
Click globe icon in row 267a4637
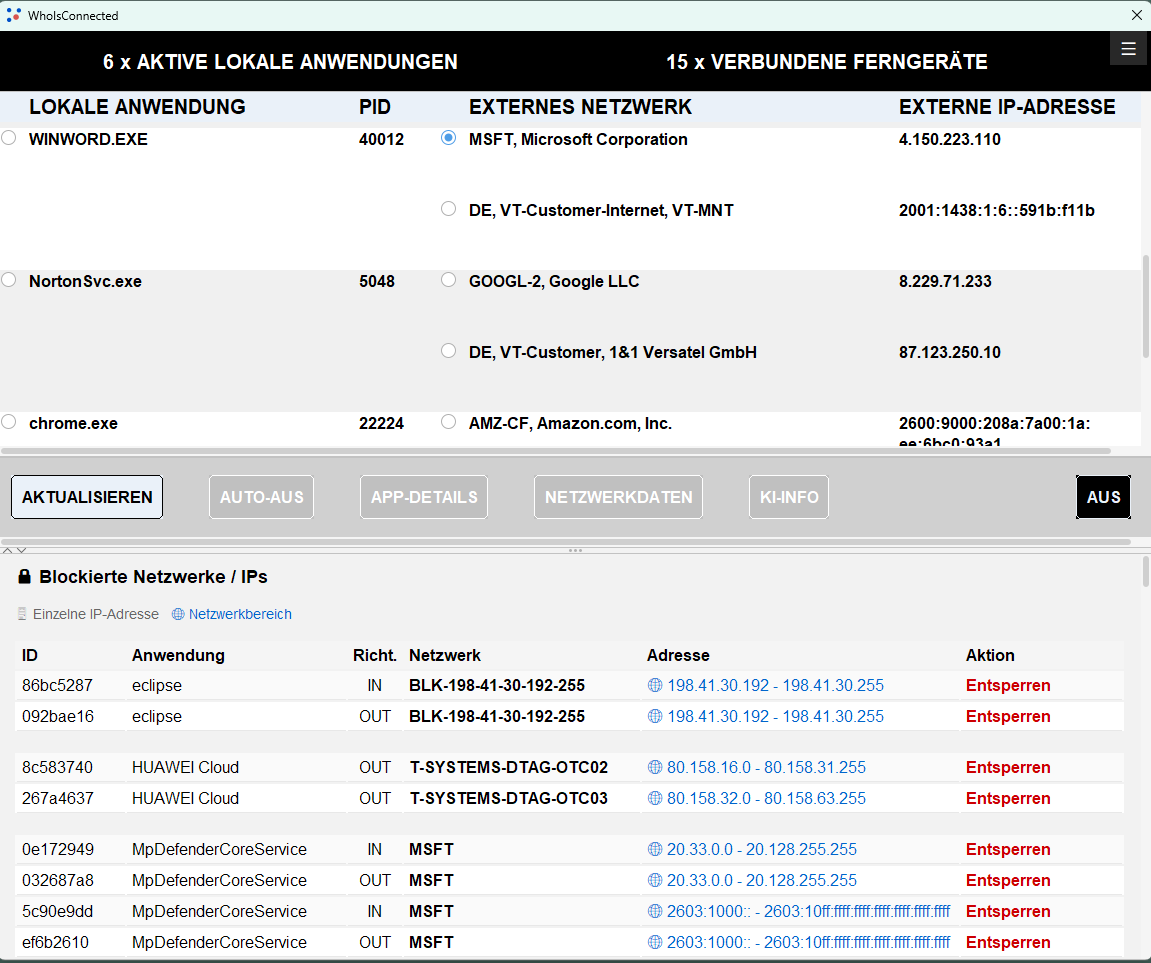pos(655,798)
